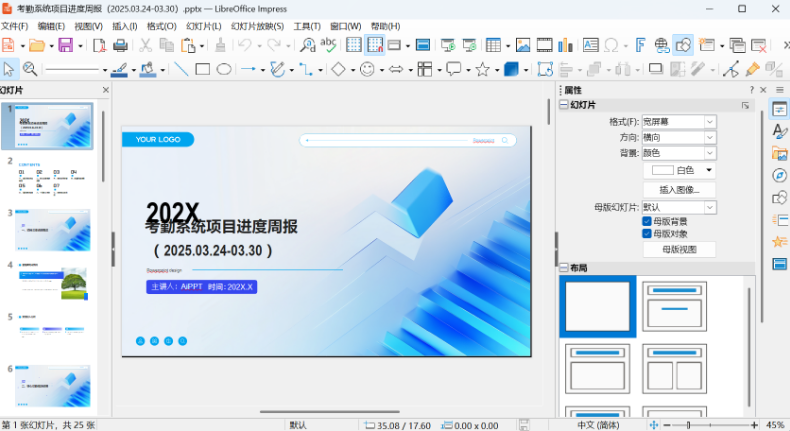The image size is (790, 431).
Task: Collapse the 幻灯片 properties section
Action: [x=564, y=105]
